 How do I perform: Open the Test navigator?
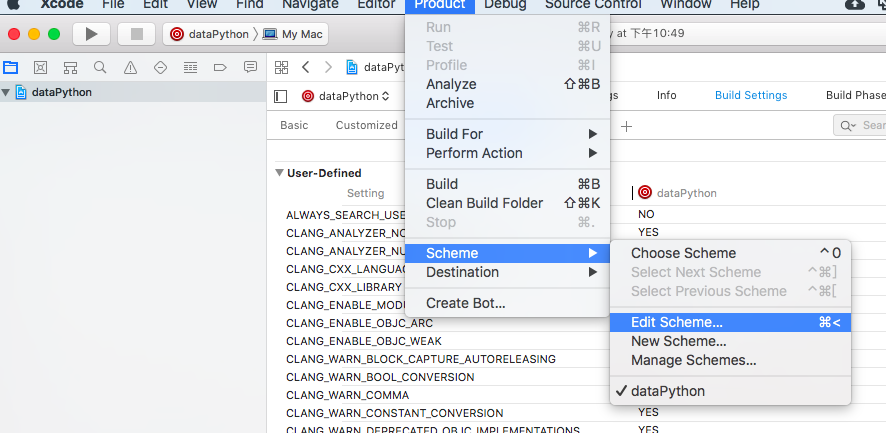[x=160, y=68]
